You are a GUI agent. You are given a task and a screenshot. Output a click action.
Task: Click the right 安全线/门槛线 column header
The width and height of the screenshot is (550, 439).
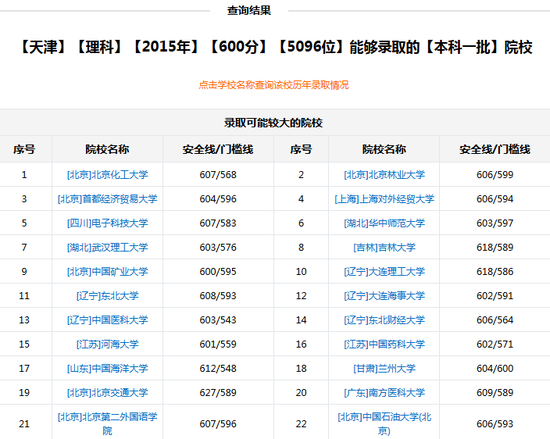coord(495,149)
